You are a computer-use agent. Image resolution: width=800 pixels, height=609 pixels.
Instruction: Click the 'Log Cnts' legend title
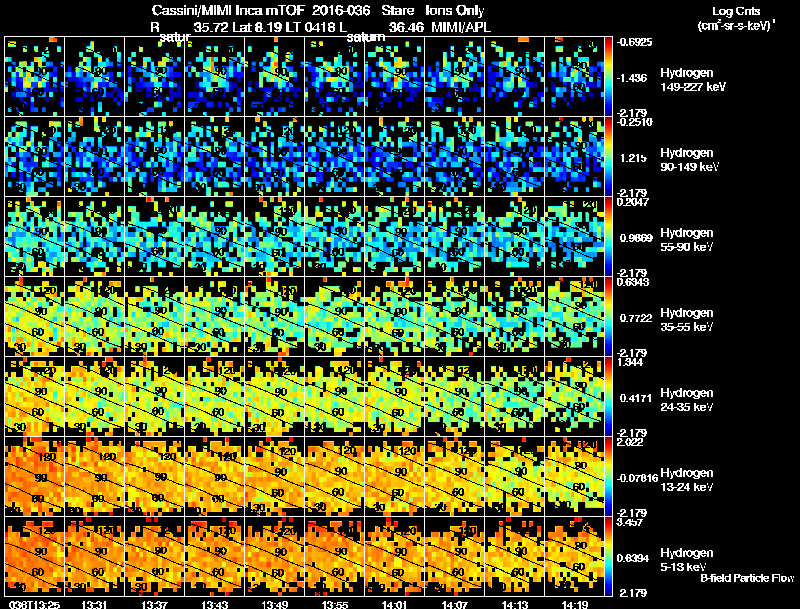[735, 11]
